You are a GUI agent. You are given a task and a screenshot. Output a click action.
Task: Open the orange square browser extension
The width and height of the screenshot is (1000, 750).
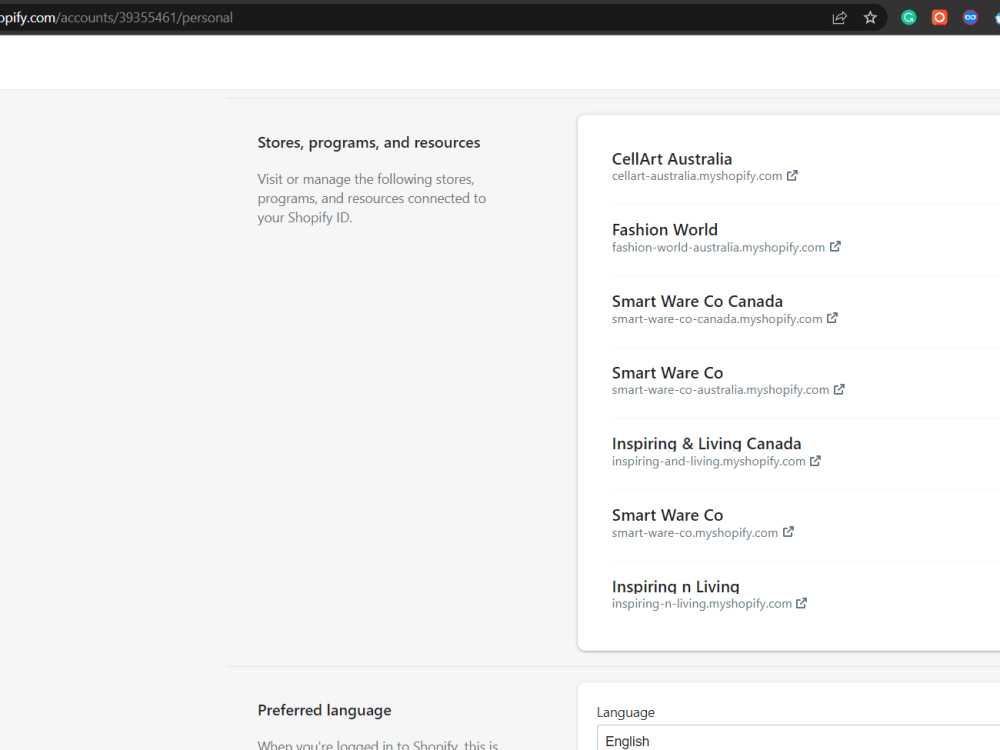tap(939, 18)
